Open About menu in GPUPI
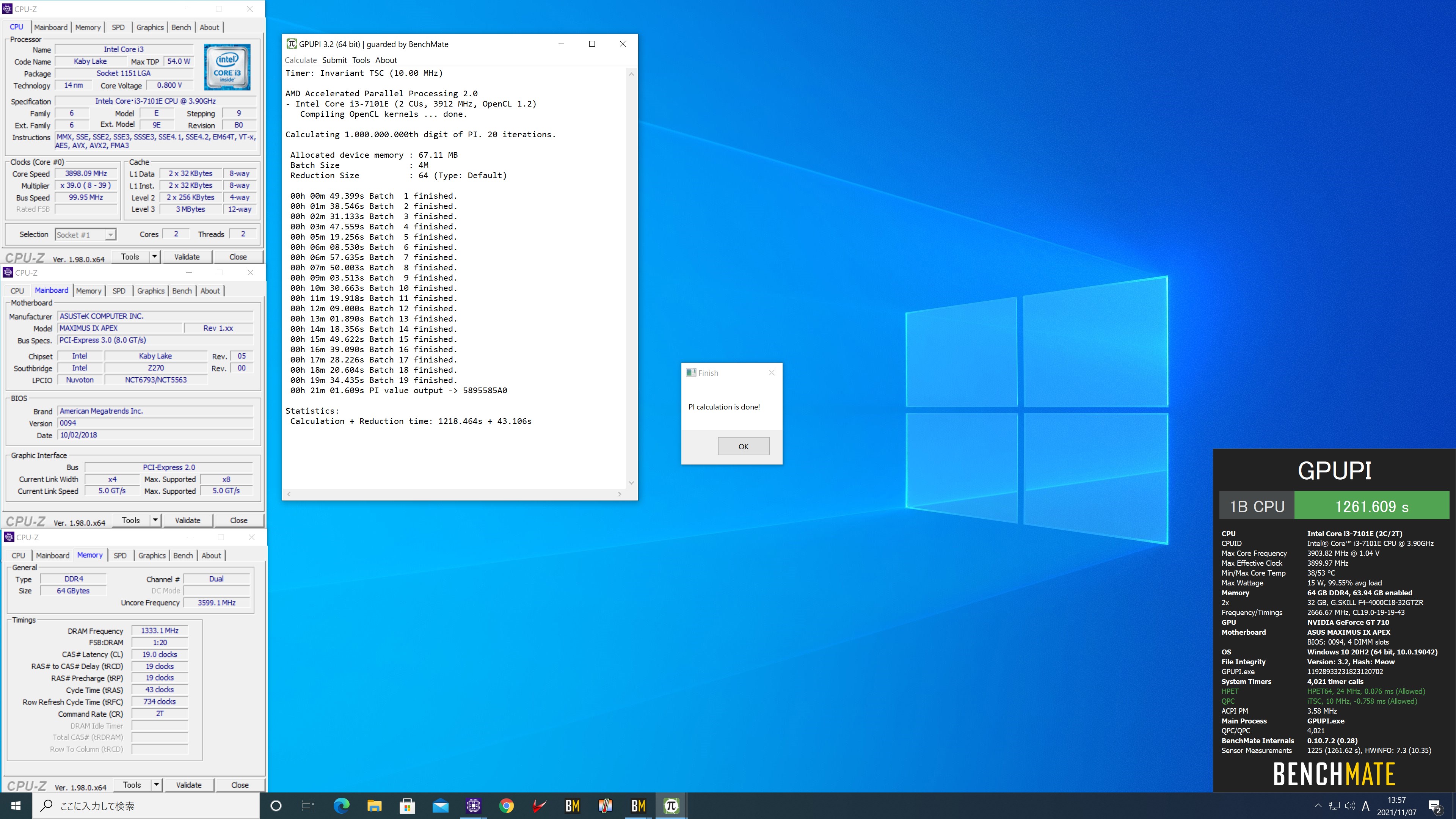Image resolution: width=1456 pixels, height=819 pixels. point(386,60)
